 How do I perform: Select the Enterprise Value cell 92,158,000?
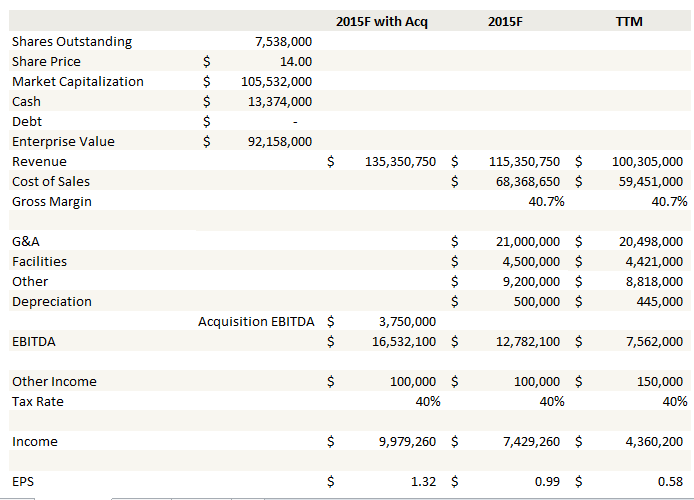pyautogui.click(x=279, y=141)
